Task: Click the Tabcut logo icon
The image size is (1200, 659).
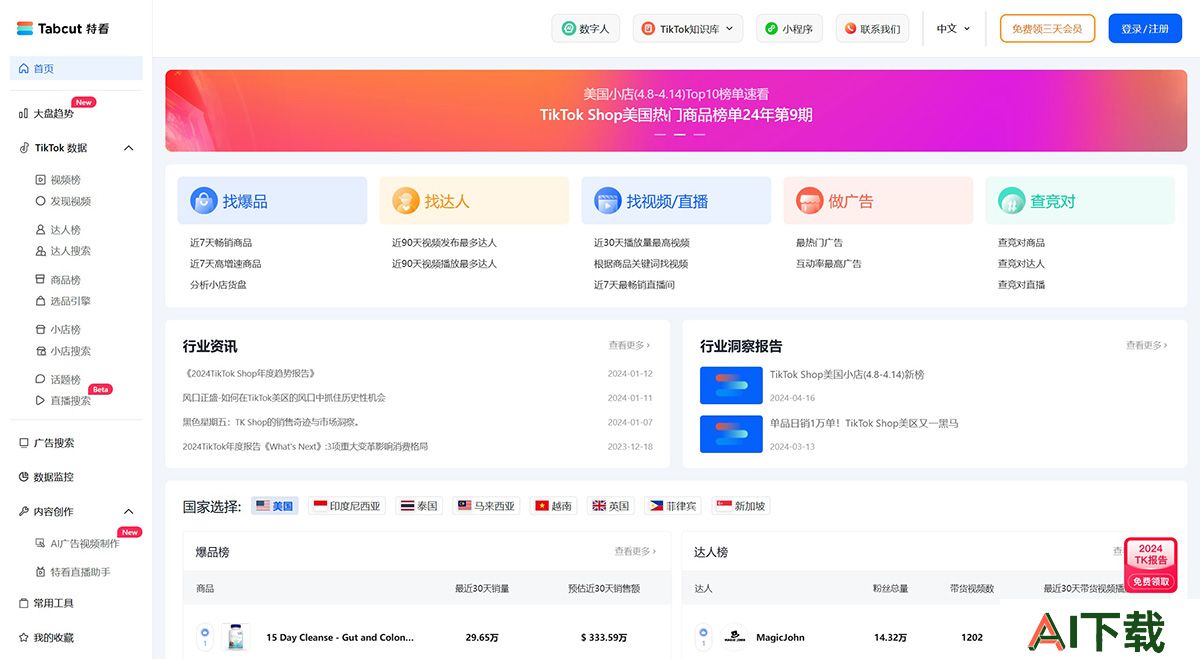Action: (x=25, y=29)
